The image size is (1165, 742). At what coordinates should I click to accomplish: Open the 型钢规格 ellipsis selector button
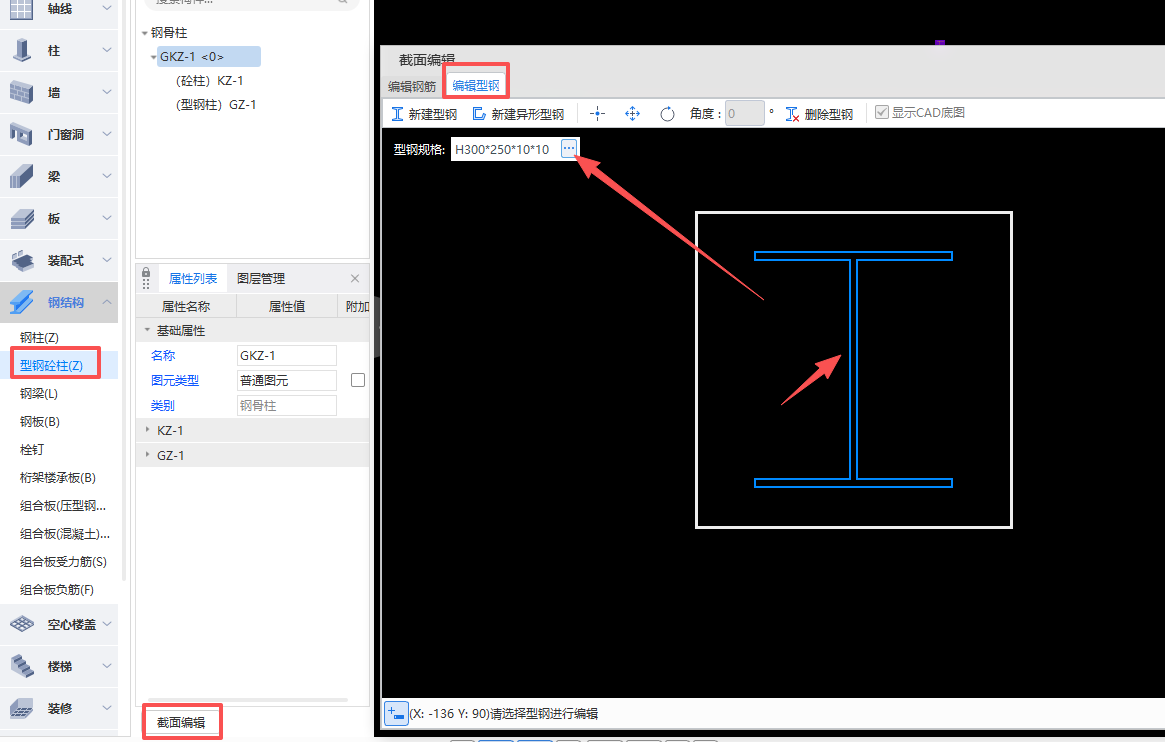click(x=568, y=149)
